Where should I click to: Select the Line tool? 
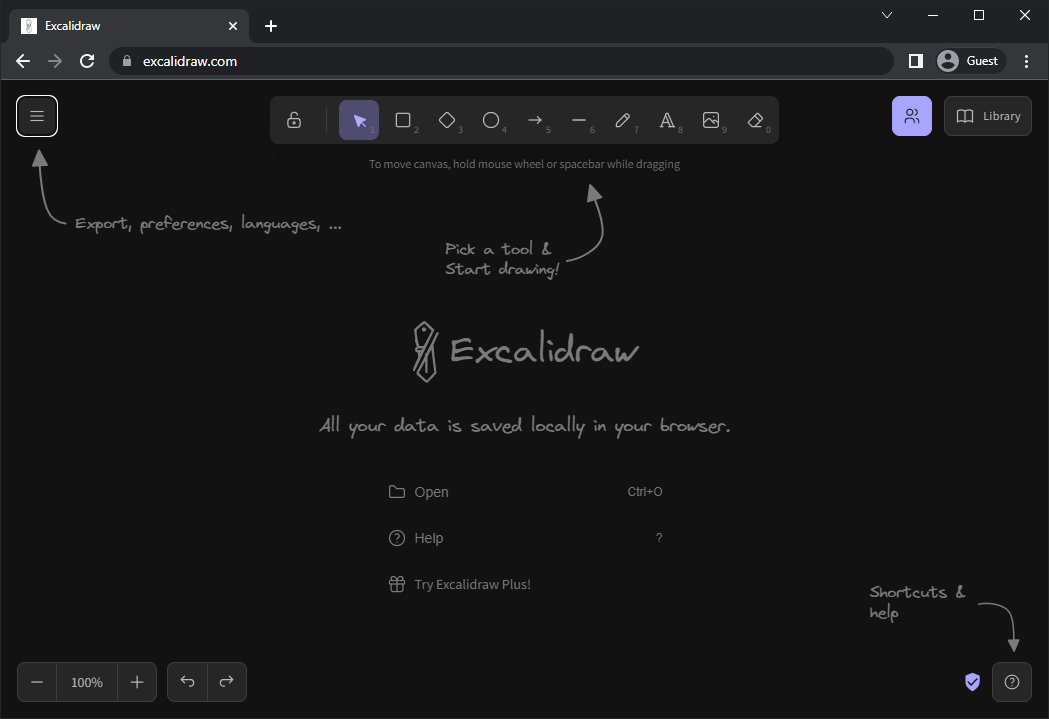[x=581, y=120]
